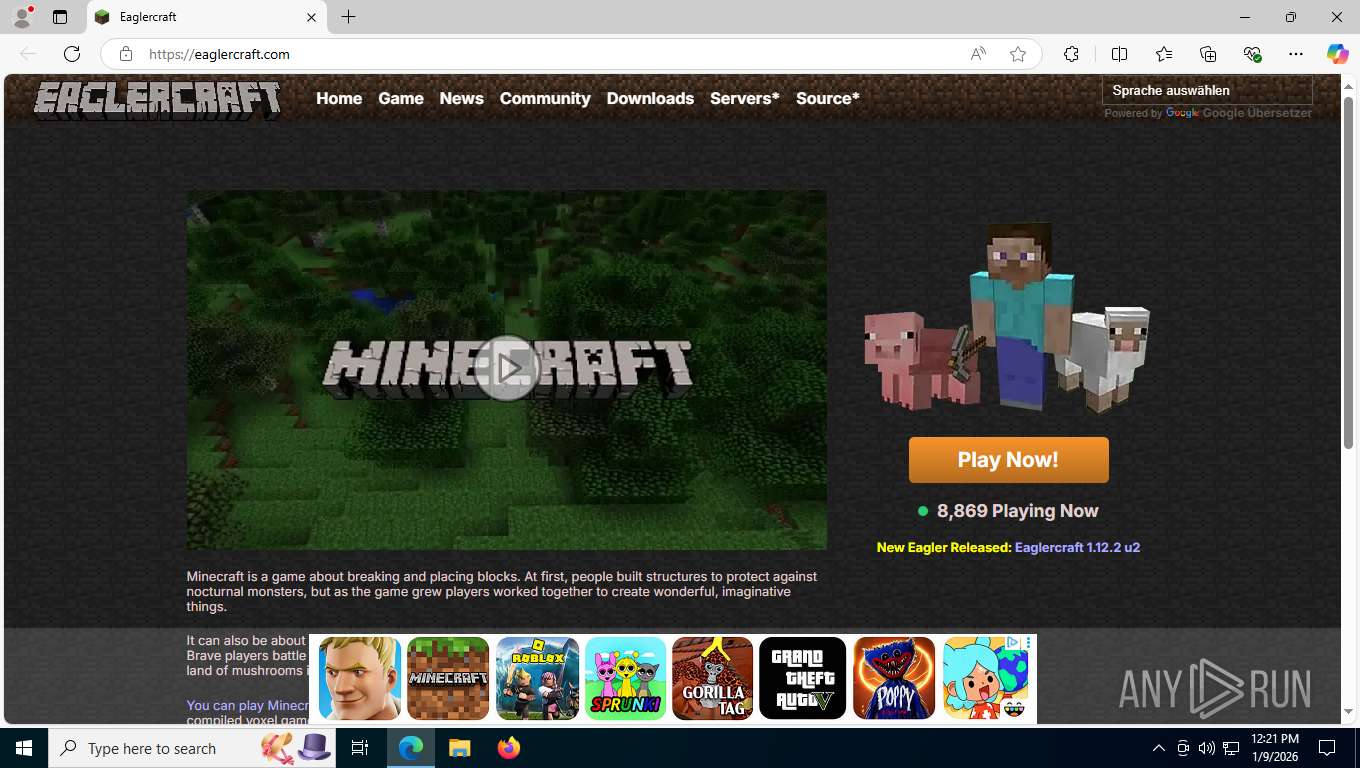Click the page vertical scrollbar thumb
This screenshot has width=1360, height=768.
(1348, 272)
